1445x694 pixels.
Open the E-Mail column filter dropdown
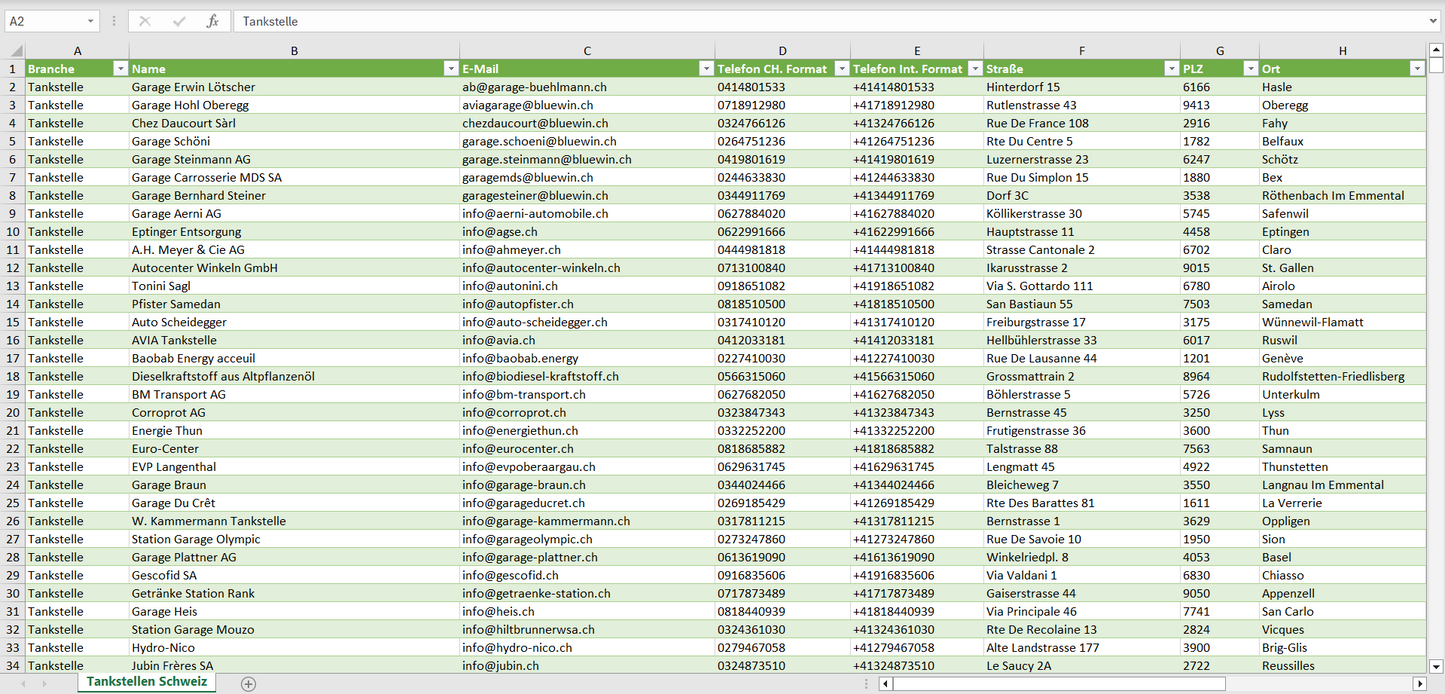coord(705,69)
